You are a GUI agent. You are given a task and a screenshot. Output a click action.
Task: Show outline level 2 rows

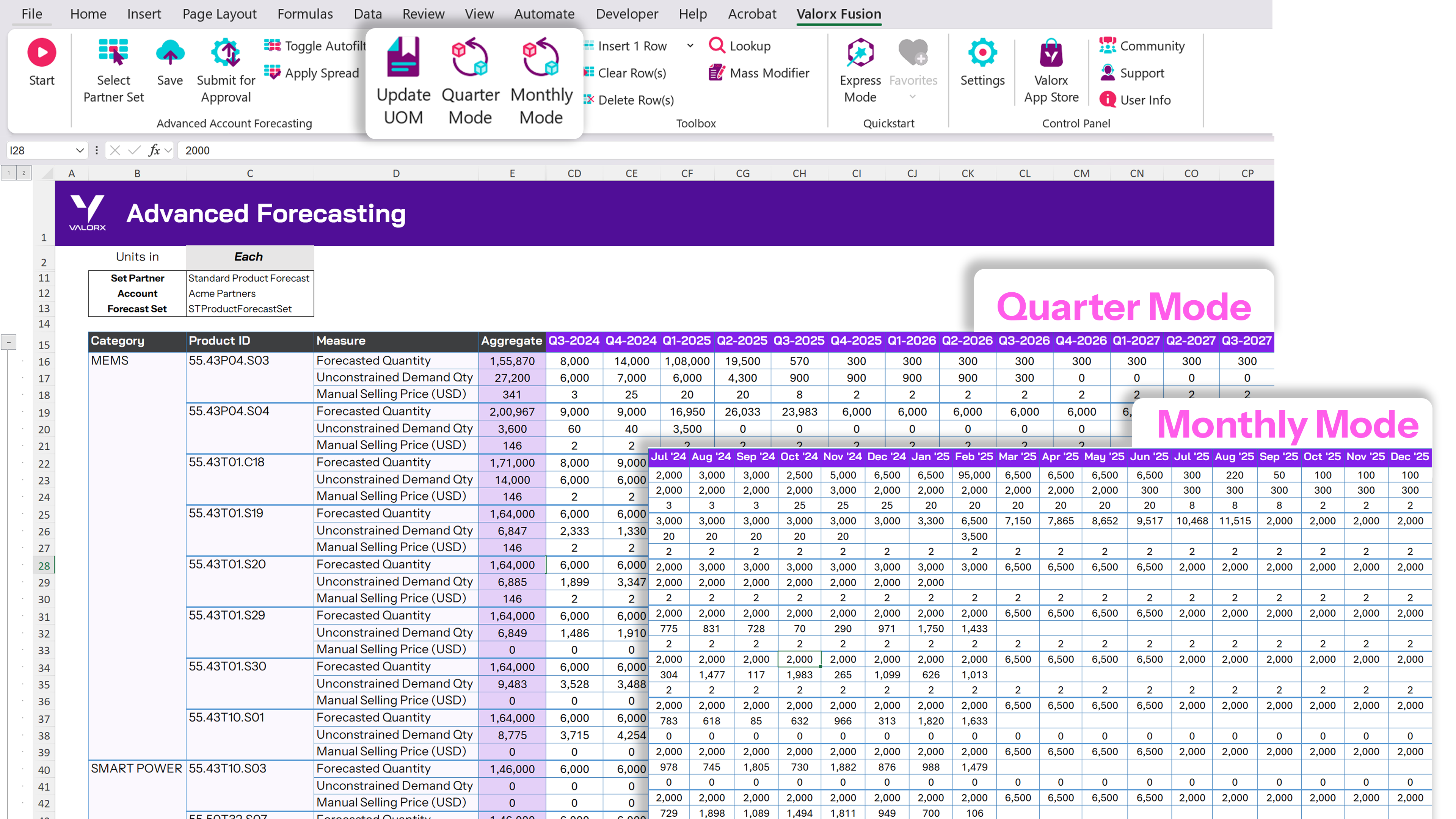coord(24,173)
